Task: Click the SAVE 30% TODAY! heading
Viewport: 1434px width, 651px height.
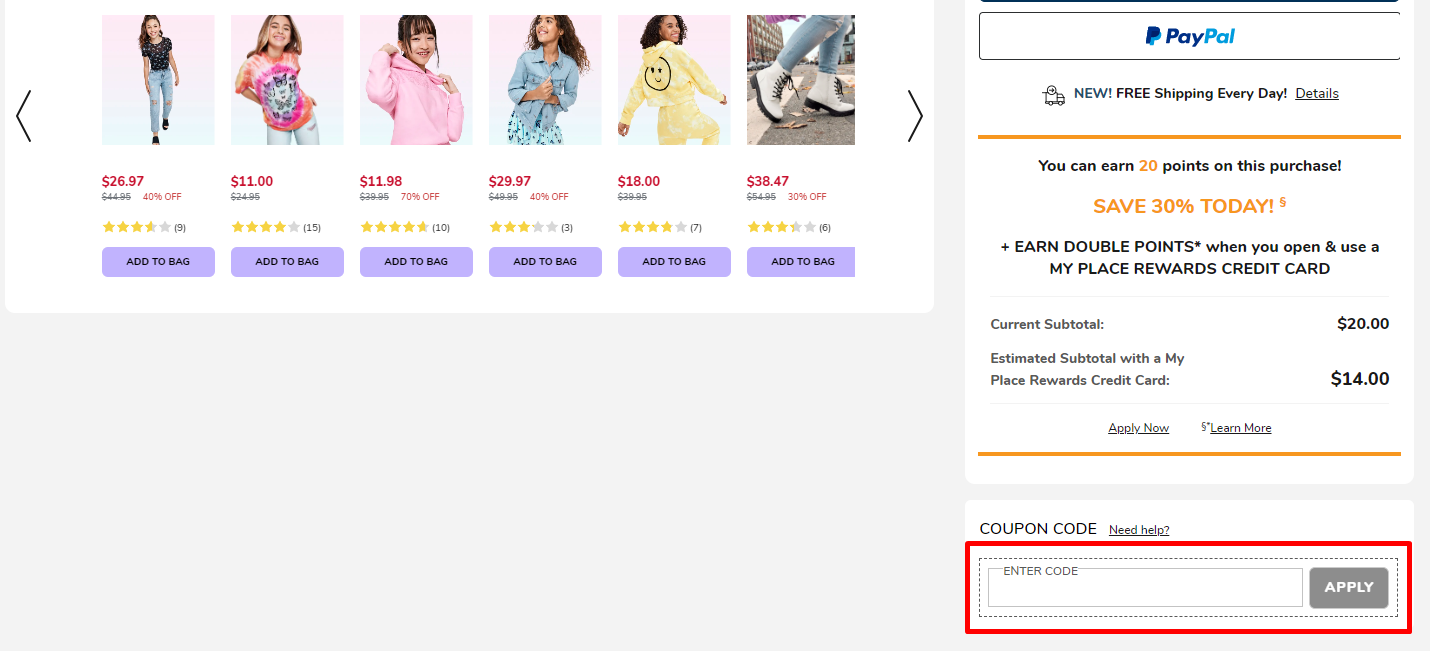Action: coord(1189,206)
